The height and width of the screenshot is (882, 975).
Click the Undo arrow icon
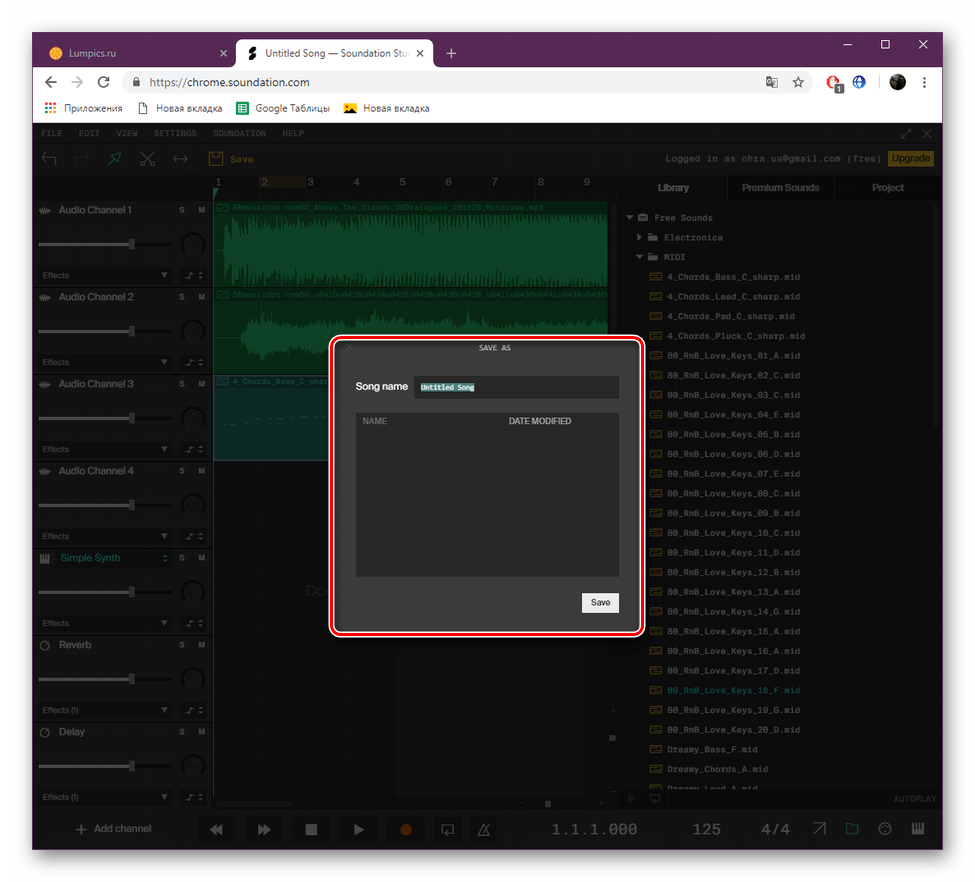(x=49, y=158)
